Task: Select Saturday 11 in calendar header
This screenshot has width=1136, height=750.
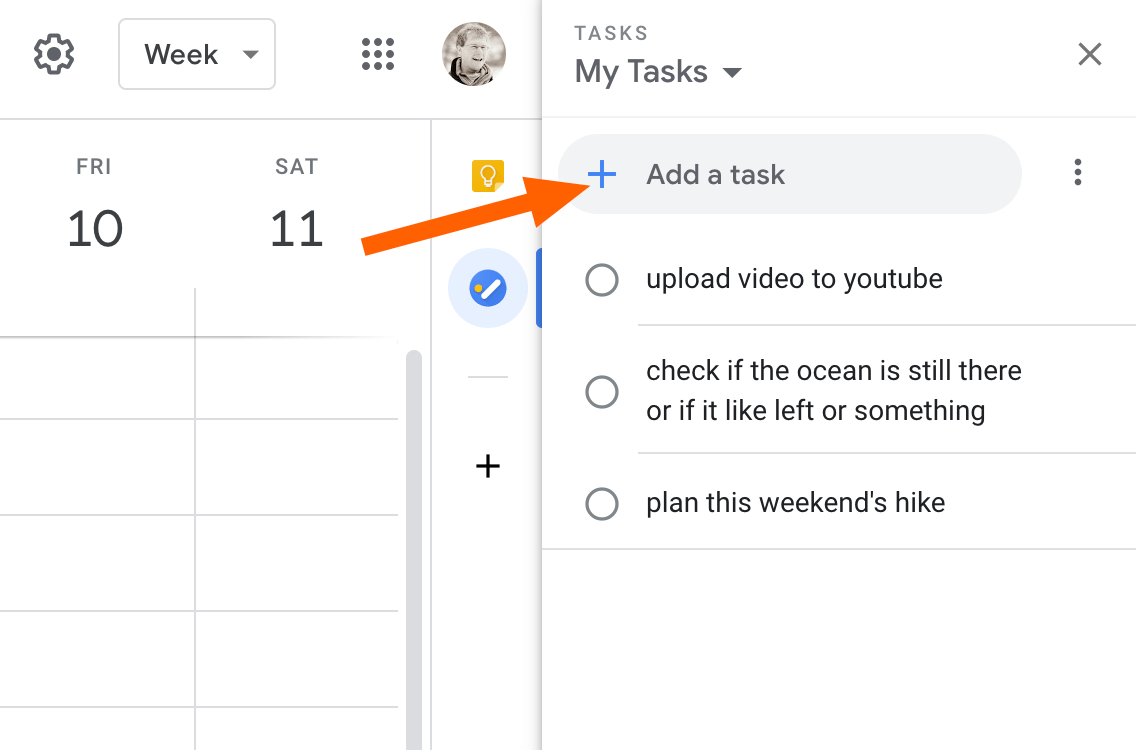Action: [x=296, y=228]
